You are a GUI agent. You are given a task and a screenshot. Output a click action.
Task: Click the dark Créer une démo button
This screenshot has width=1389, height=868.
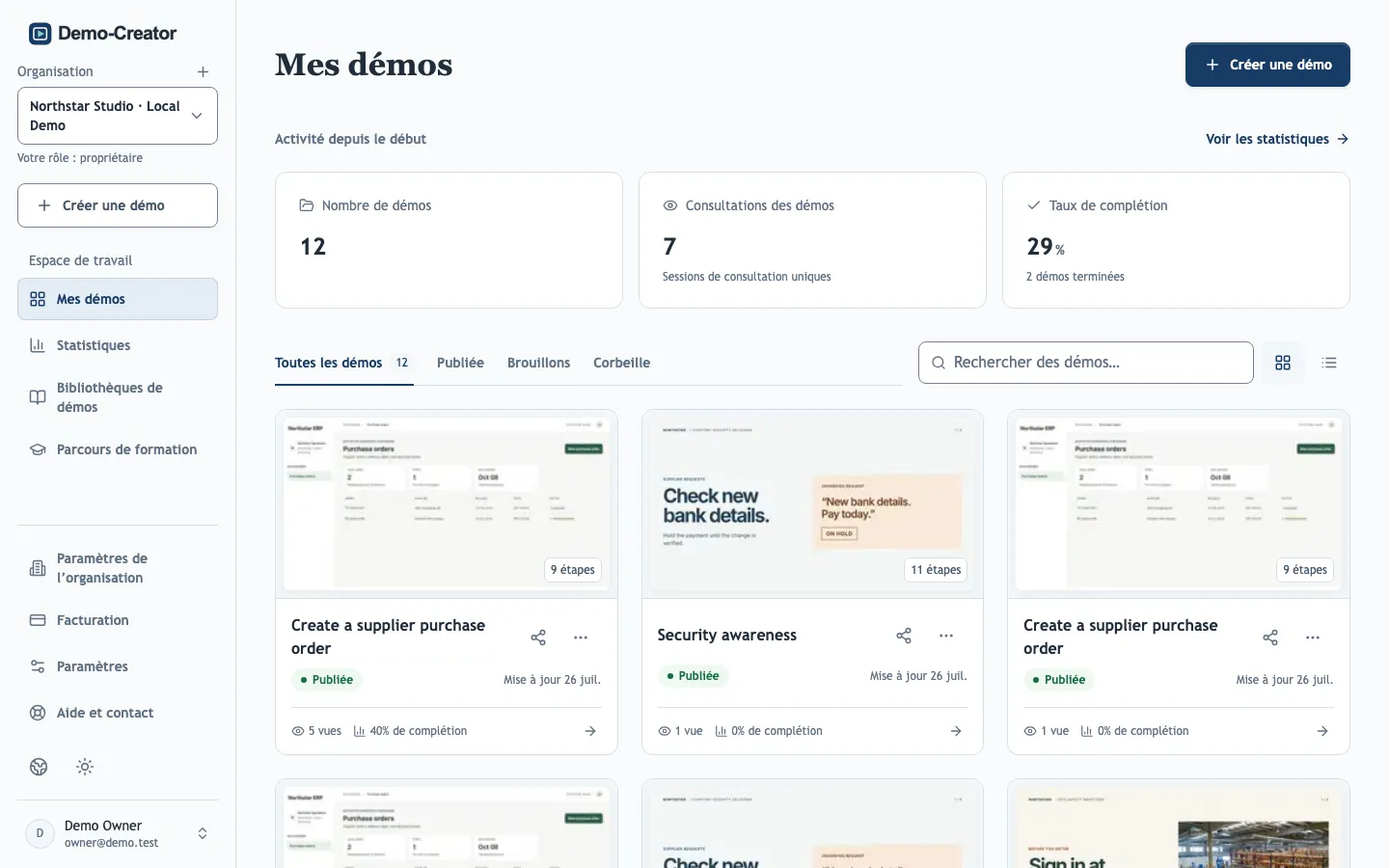[x=1267, y=65]
